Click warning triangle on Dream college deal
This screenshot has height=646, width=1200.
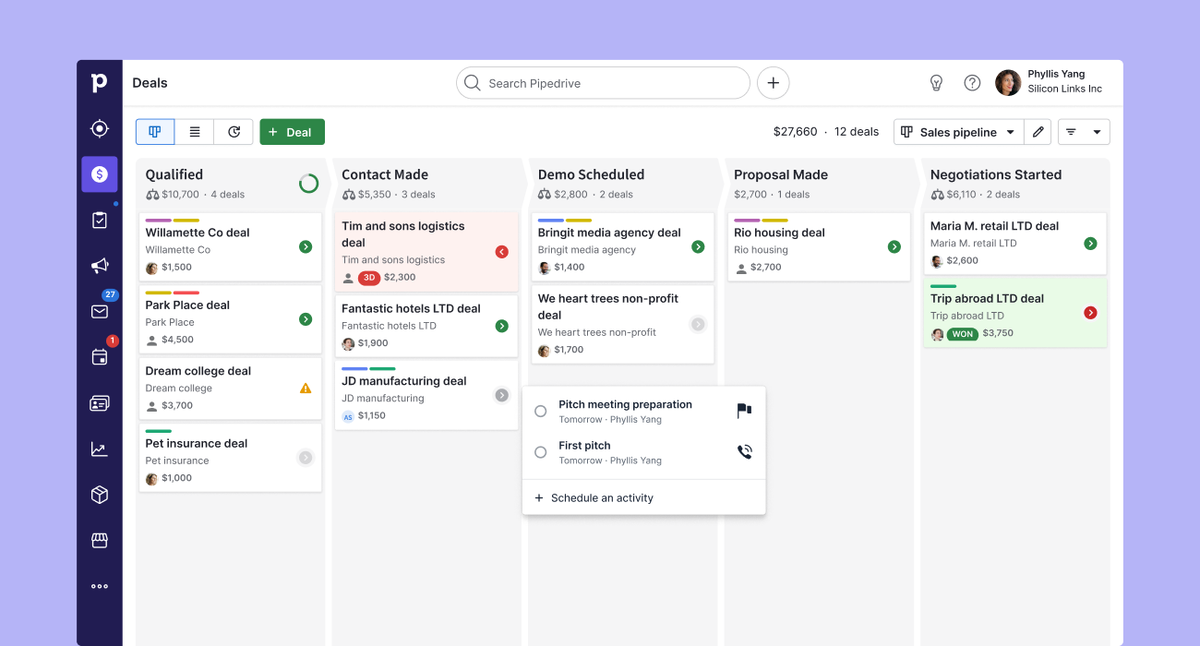coord(305,388)
